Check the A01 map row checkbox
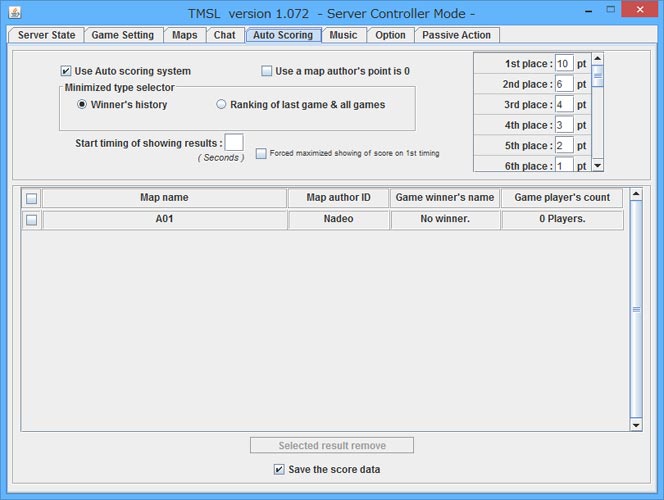The width and height of the screenshot is (664, 500). (x=31, y=220)
